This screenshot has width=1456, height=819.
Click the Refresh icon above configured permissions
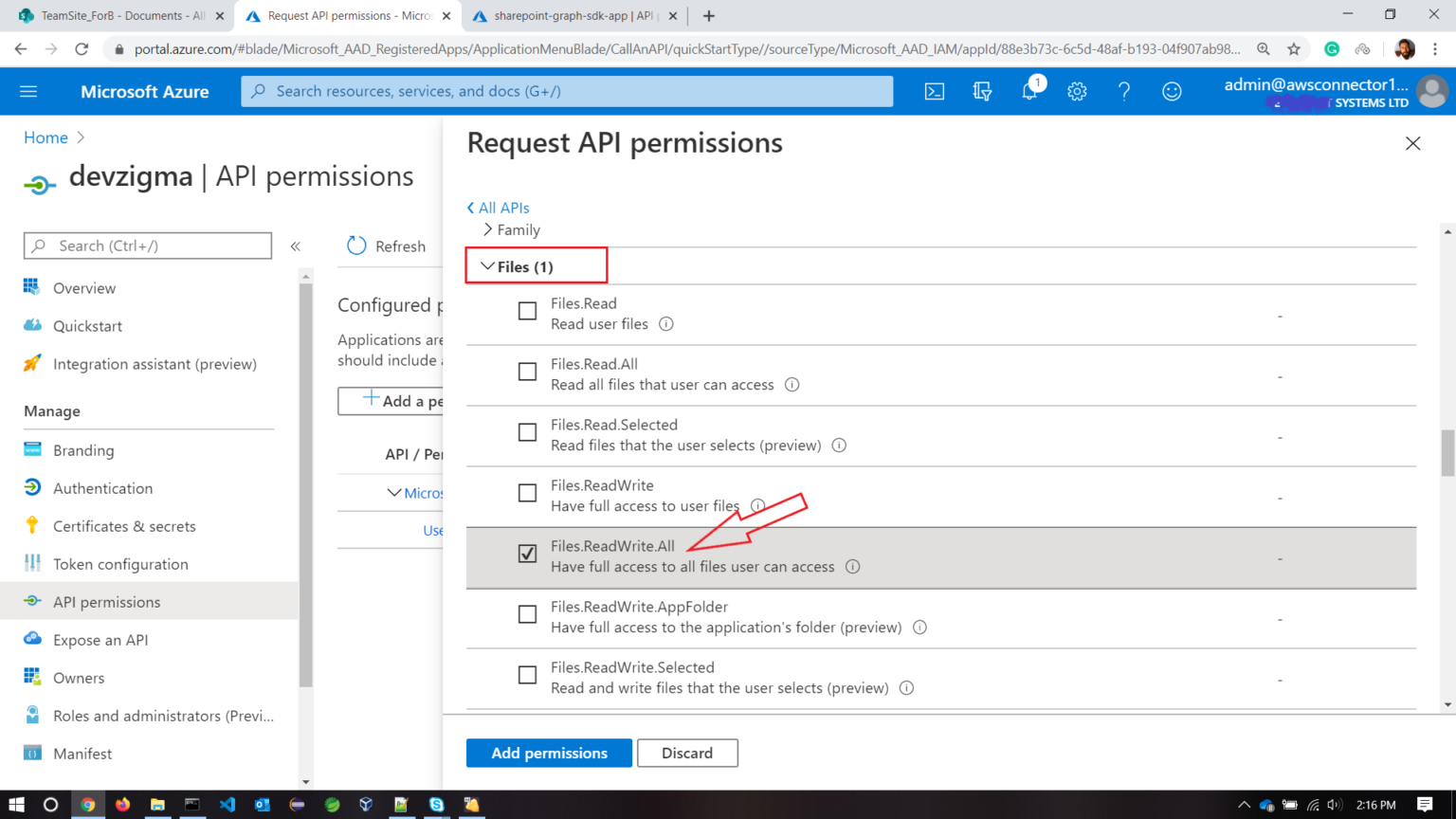[355, 246]
